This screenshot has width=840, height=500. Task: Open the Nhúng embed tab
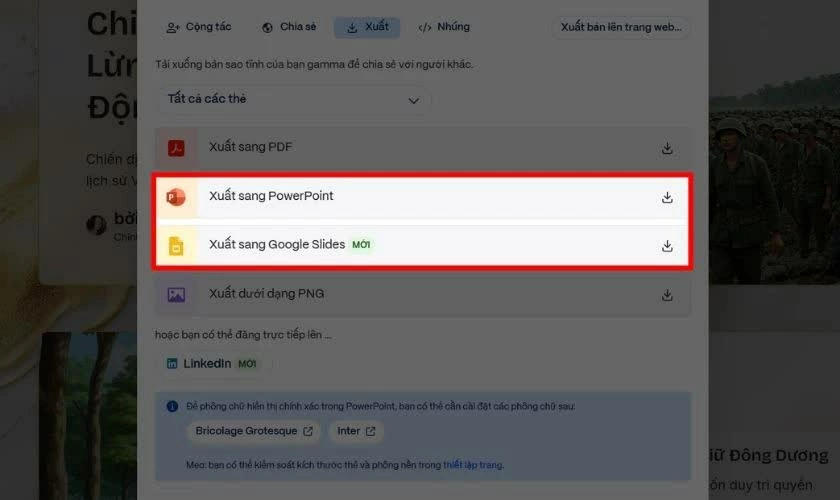point(444,27)
